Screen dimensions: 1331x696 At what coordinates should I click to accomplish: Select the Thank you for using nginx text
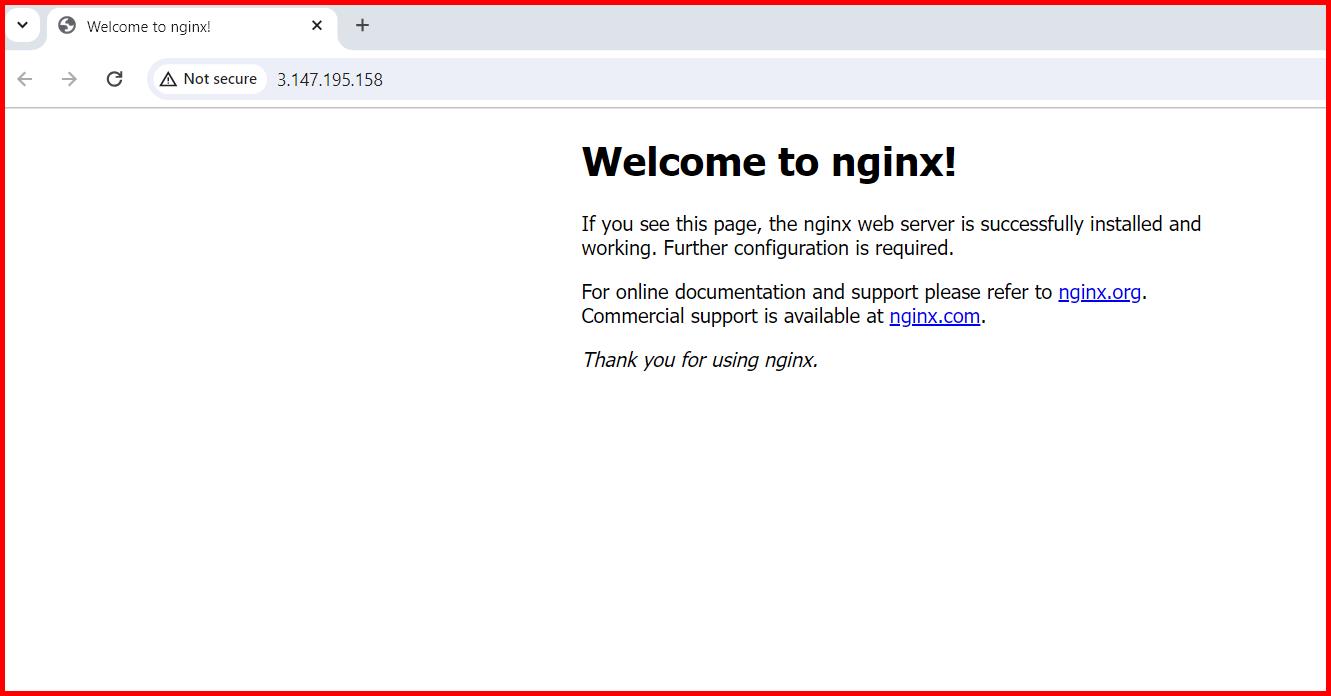[699, 360]
